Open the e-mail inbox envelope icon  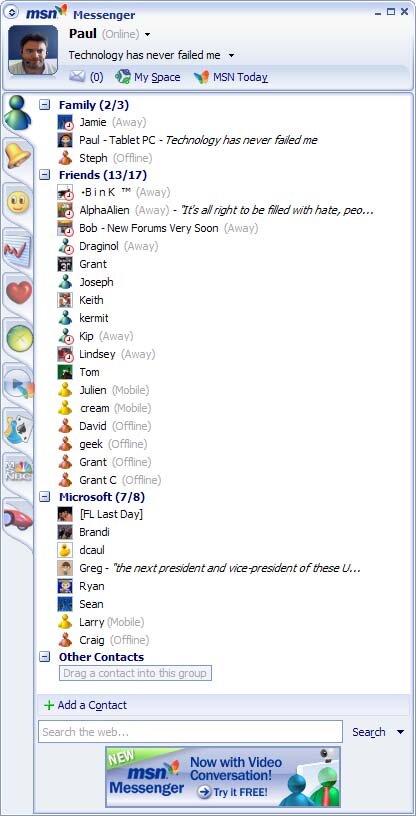pyautogui.click(x=77, y=77)
